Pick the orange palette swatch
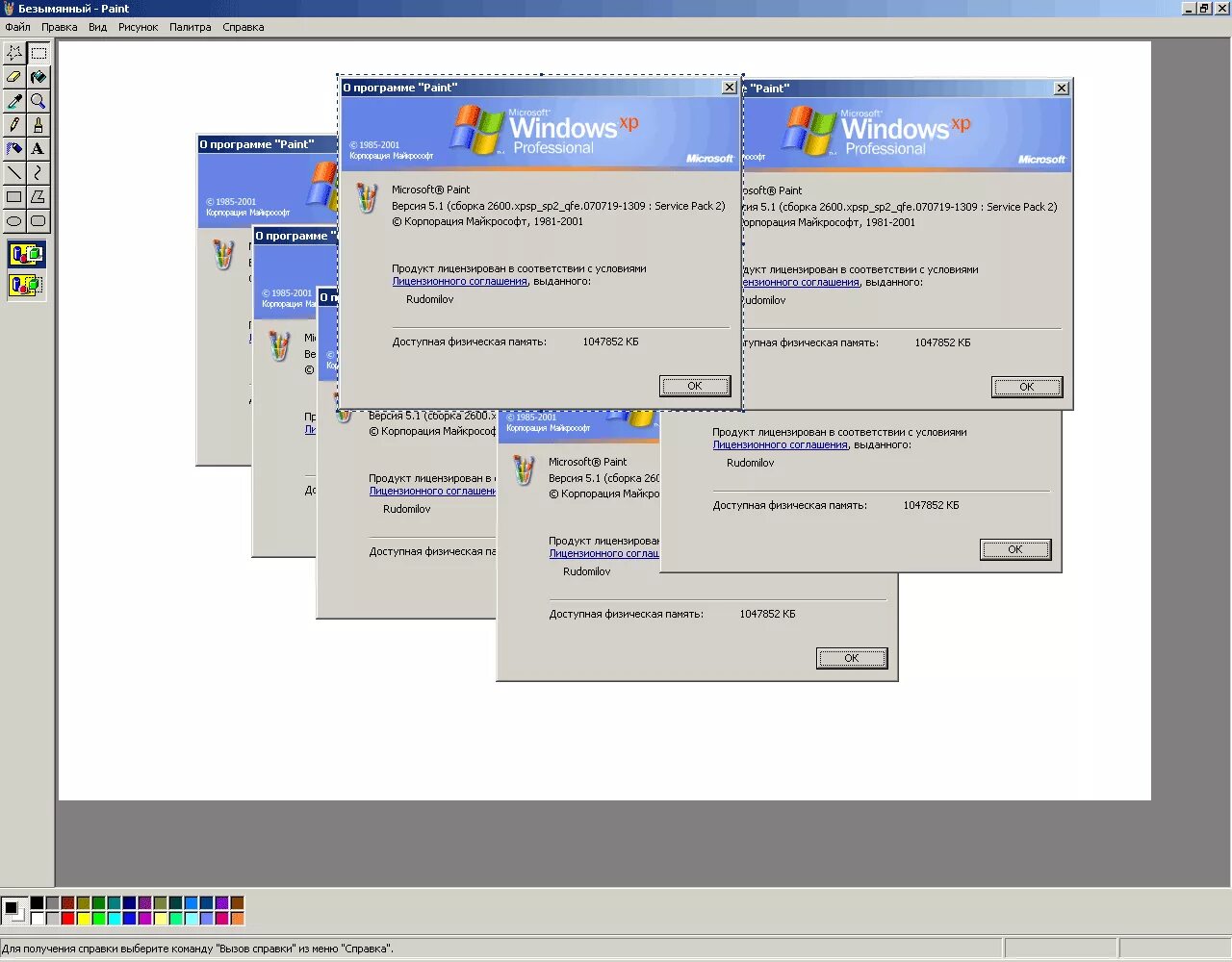 coord(237,918)
